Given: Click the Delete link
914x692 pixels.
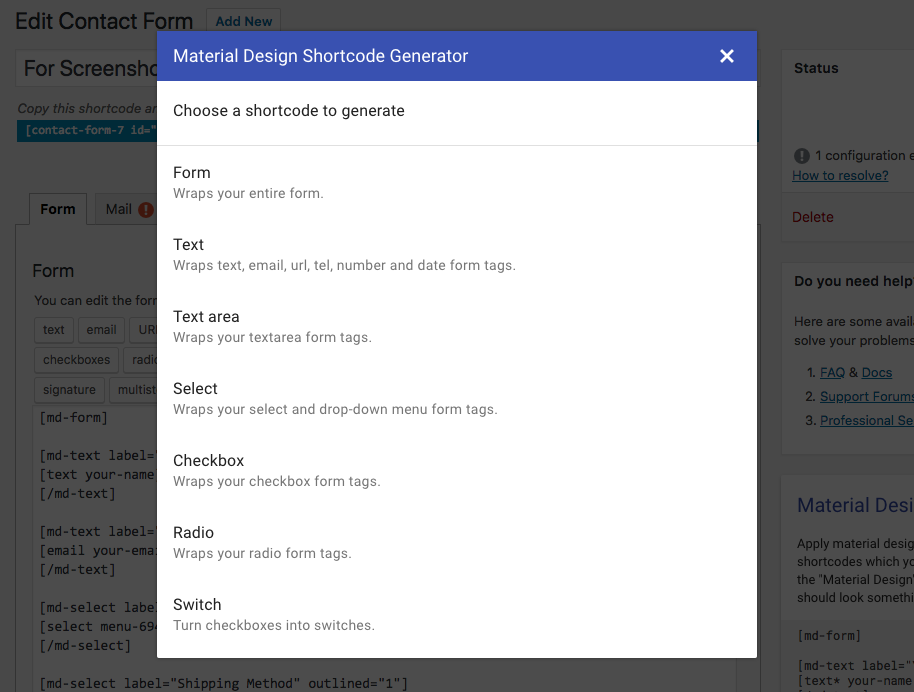Looking at the screenshot, I should click(x=812, y=217).
